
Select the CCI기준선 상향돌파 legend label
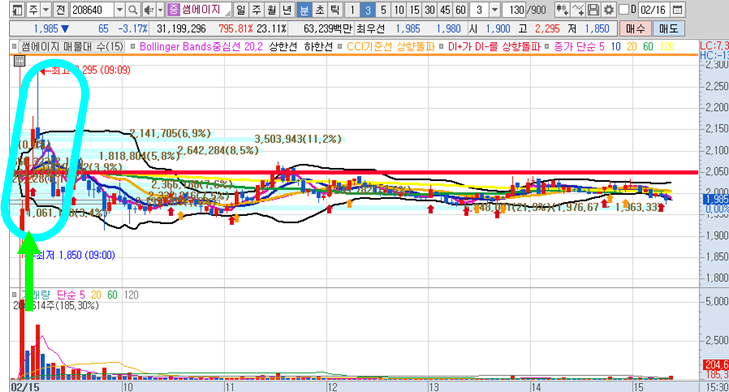[x=390, y=47]
